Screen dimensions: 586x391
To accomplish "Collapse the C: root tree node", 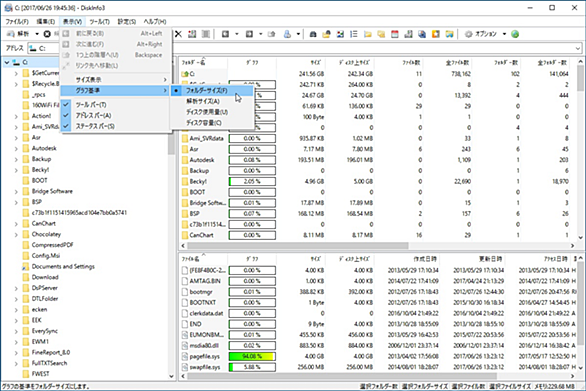I will click(x=7, y=62).
